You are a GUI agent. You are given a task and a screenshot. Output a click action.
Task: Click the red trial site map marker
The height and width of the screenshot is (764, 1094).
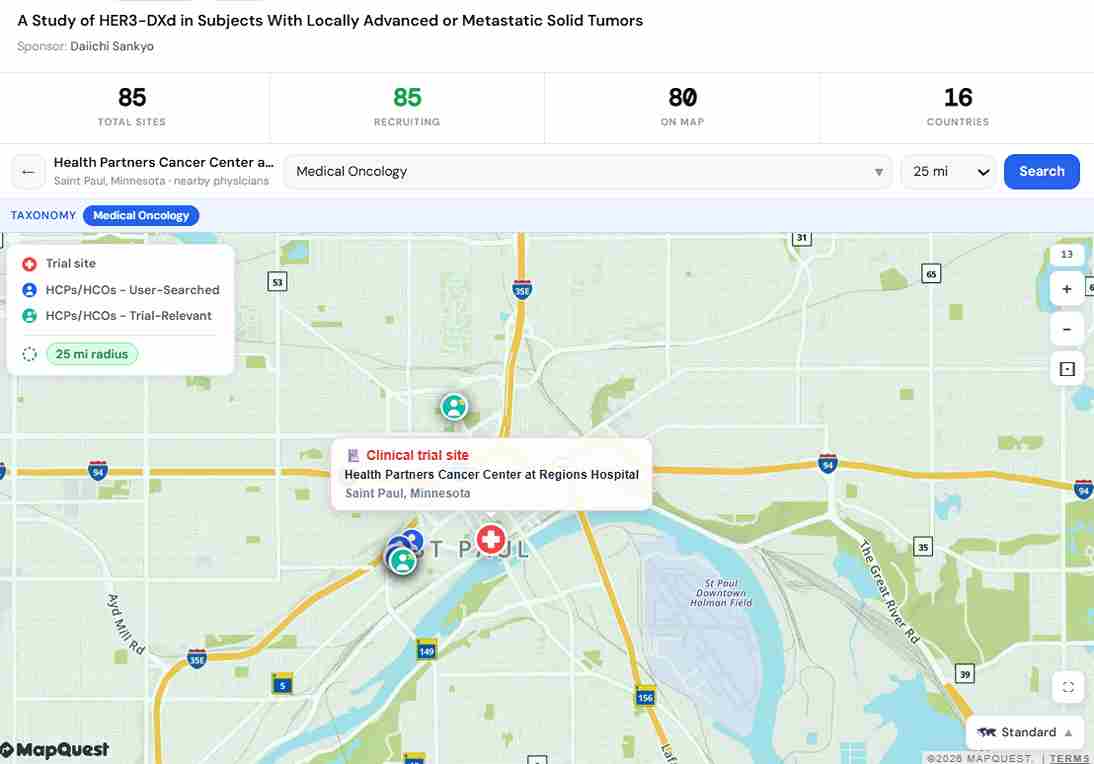tap(491, 539)
